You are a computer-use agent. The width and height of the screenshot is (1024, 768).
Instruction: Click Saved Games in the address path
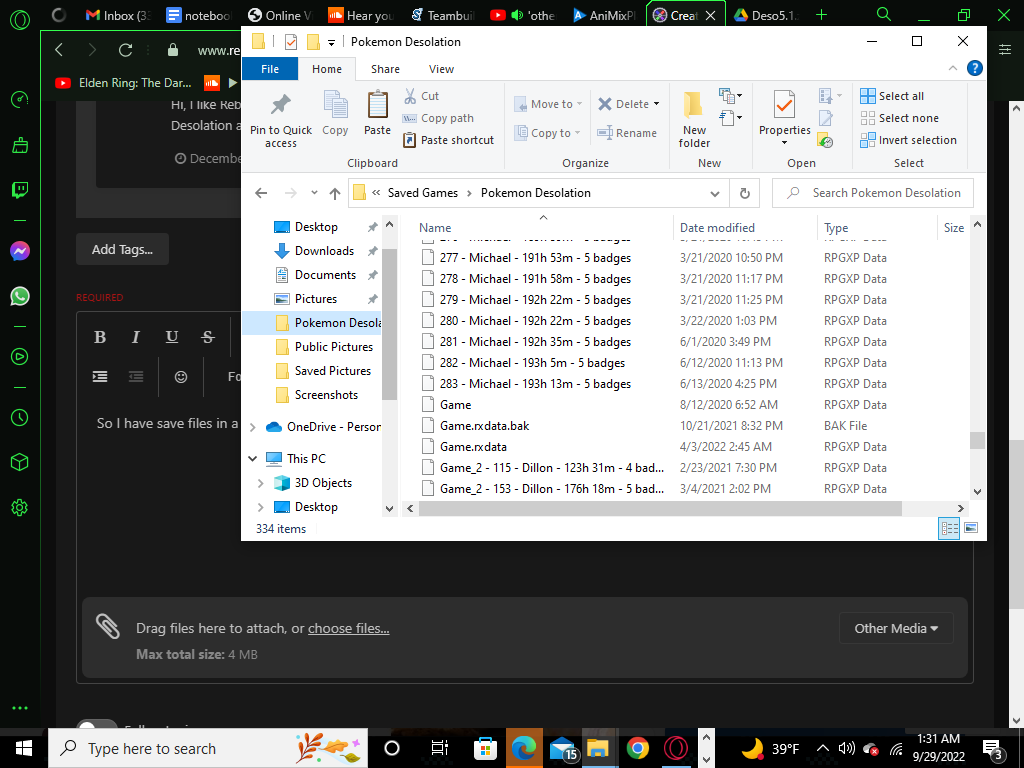(x=423, y=193)
